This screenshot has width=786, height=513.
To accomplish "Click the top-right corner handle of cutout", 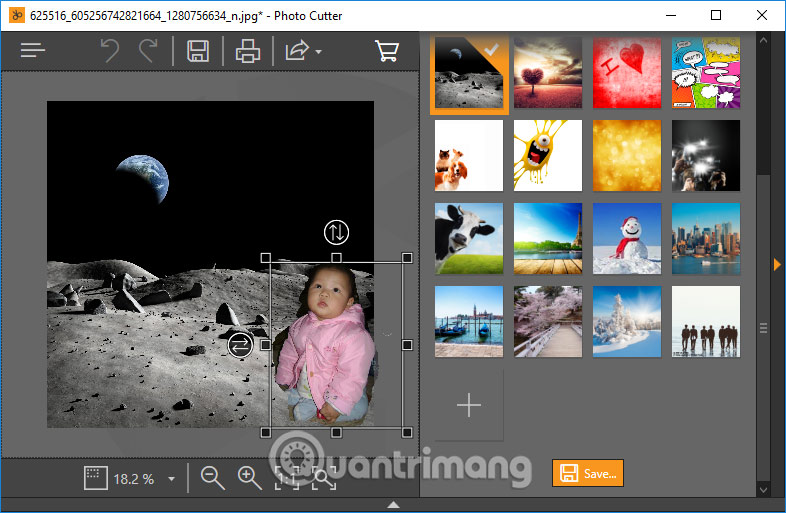I will coord(407,258).
